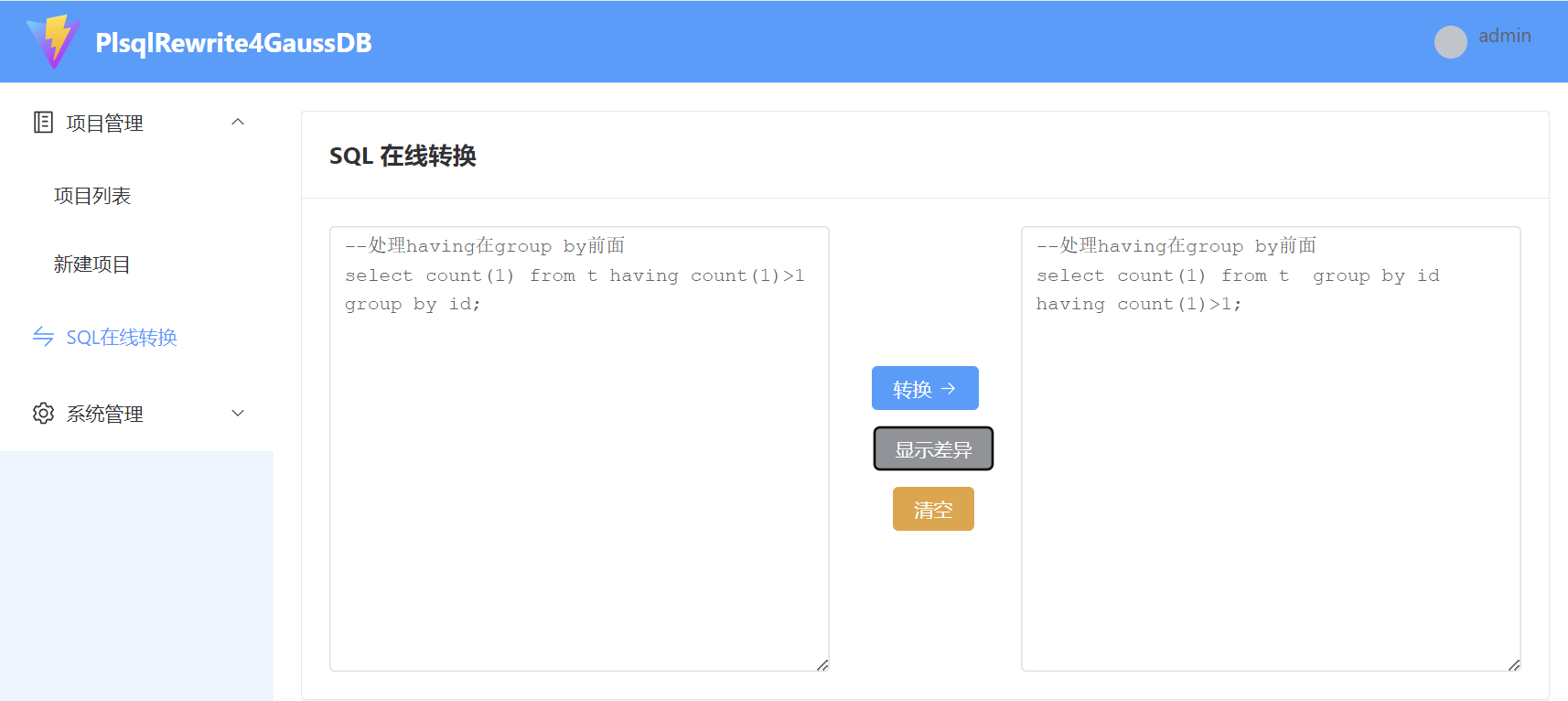
Task: Click the comment line in source textarea
Action: [485, 245]
